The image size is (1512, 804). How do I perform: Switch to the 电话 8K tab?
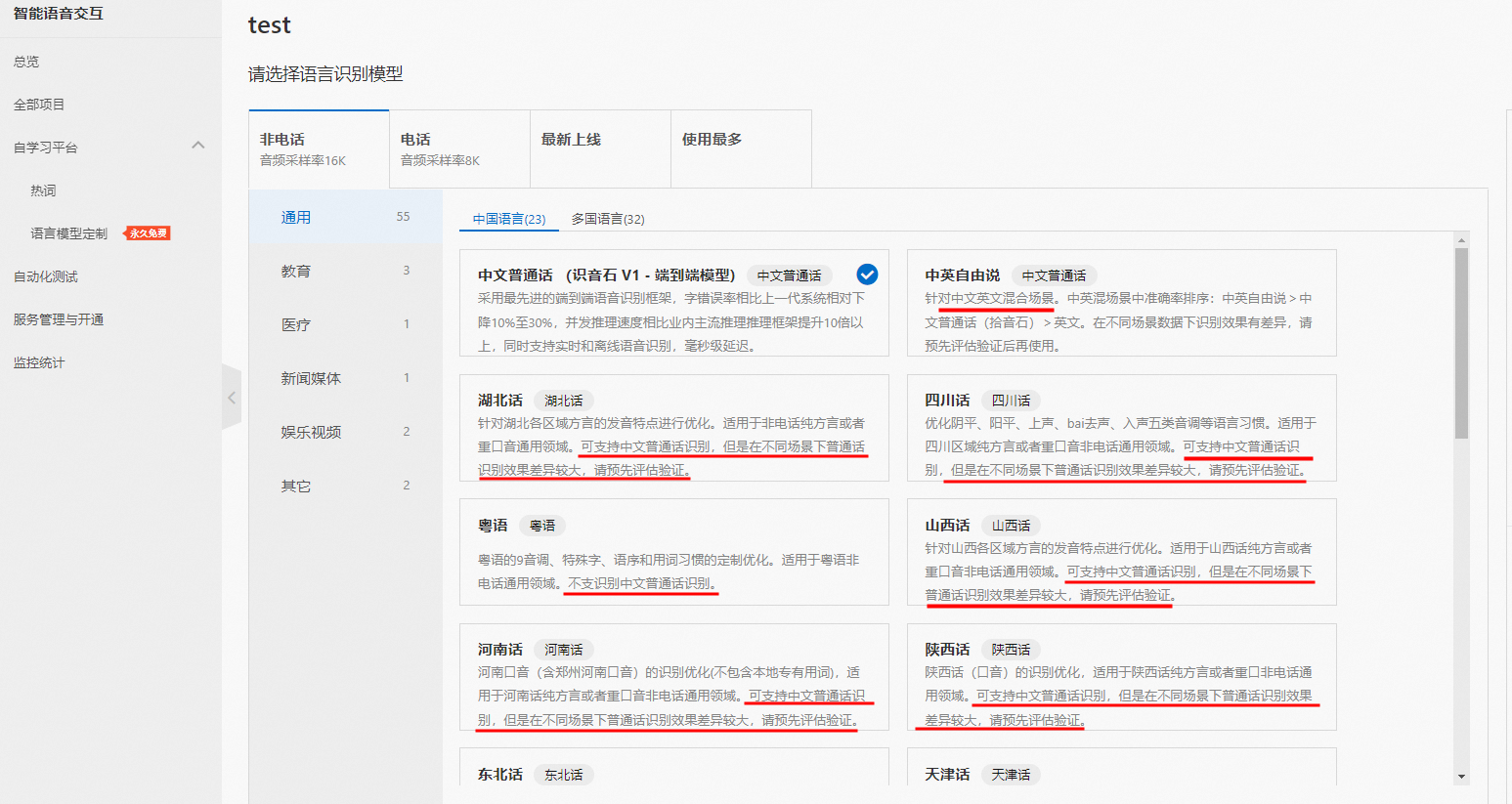[x=459, y=148]
